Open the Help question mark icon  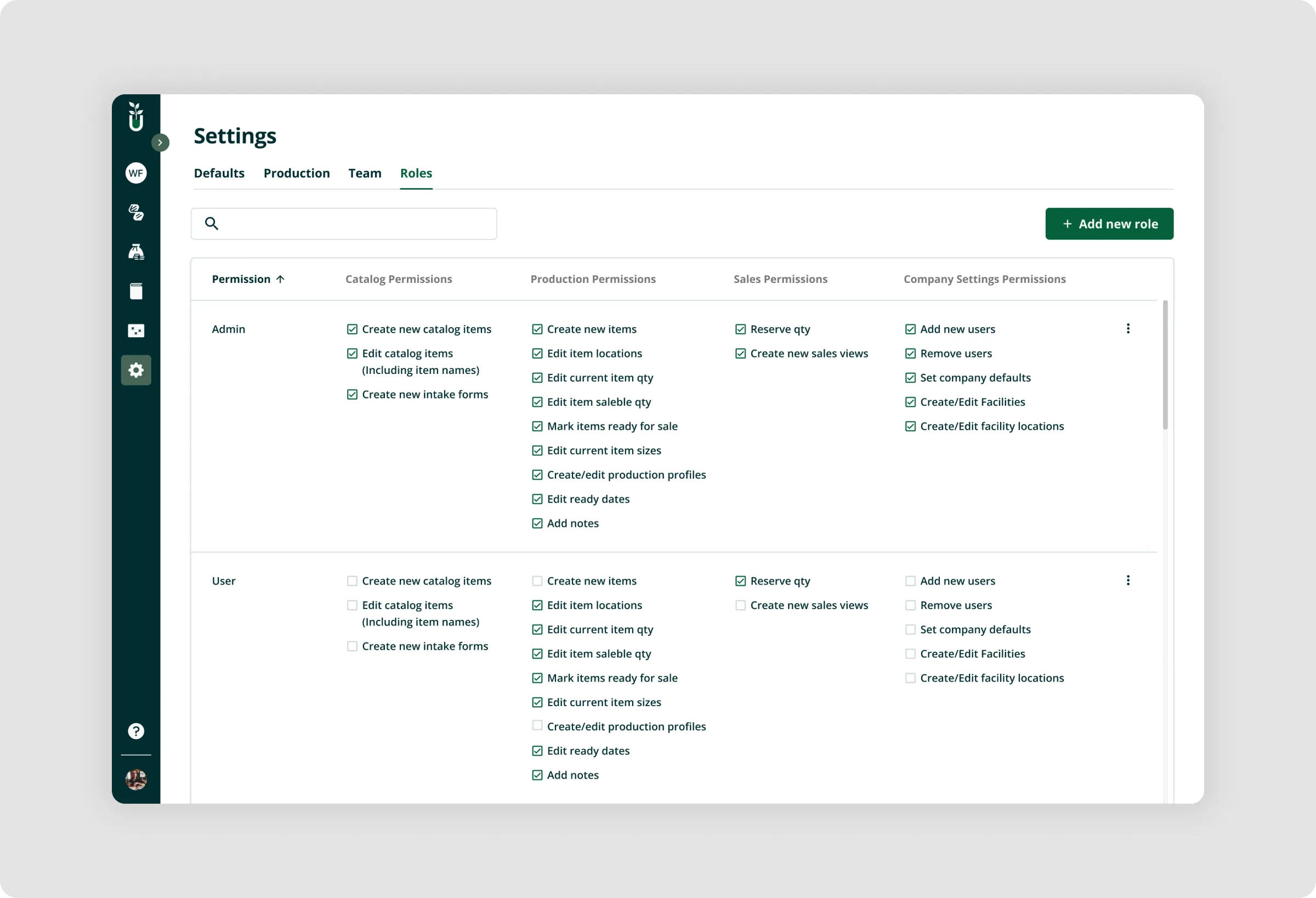[136, 731]
